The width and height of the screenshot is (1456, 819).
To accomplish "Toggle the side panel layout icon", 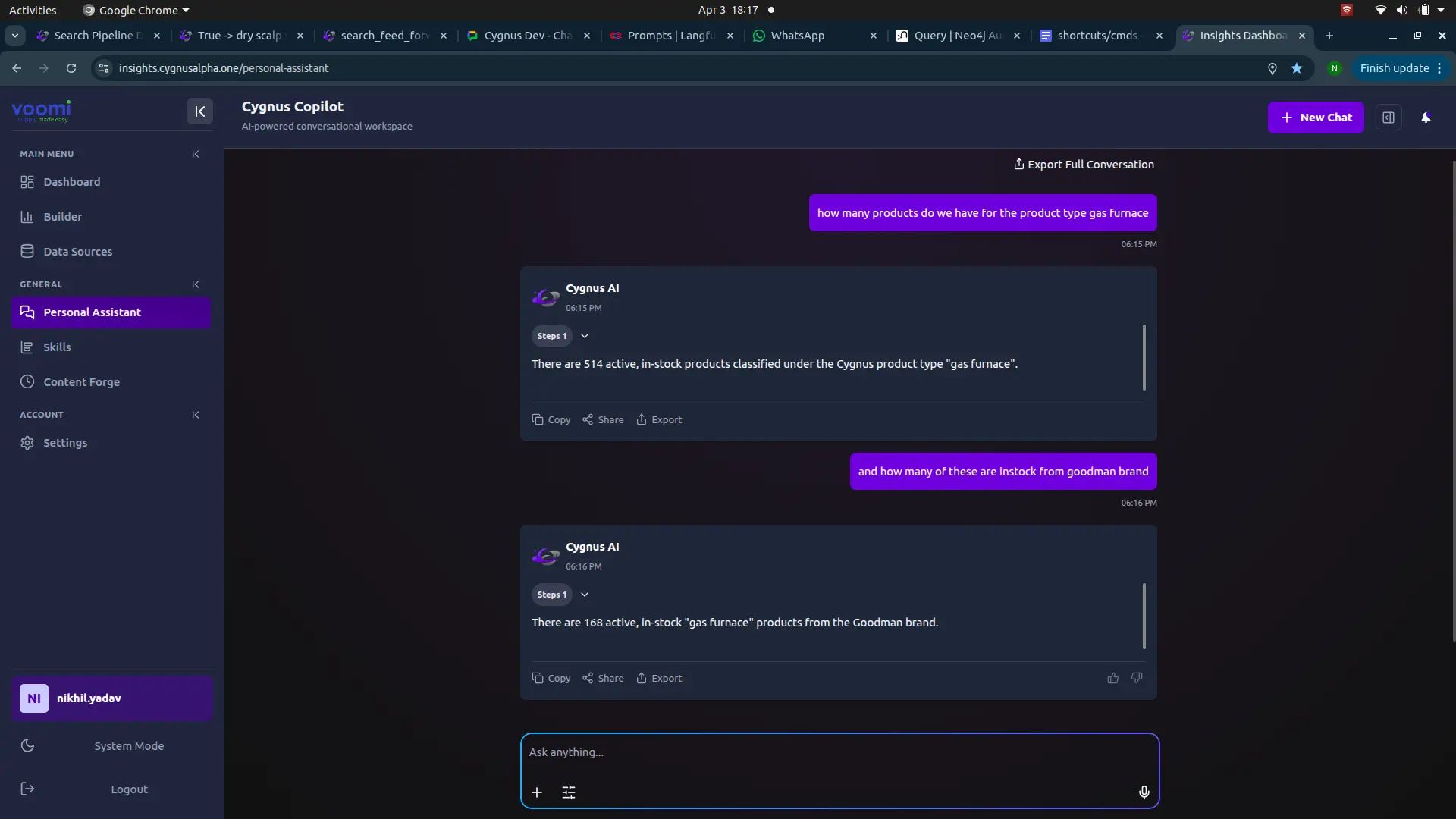I will [1389, 118].
